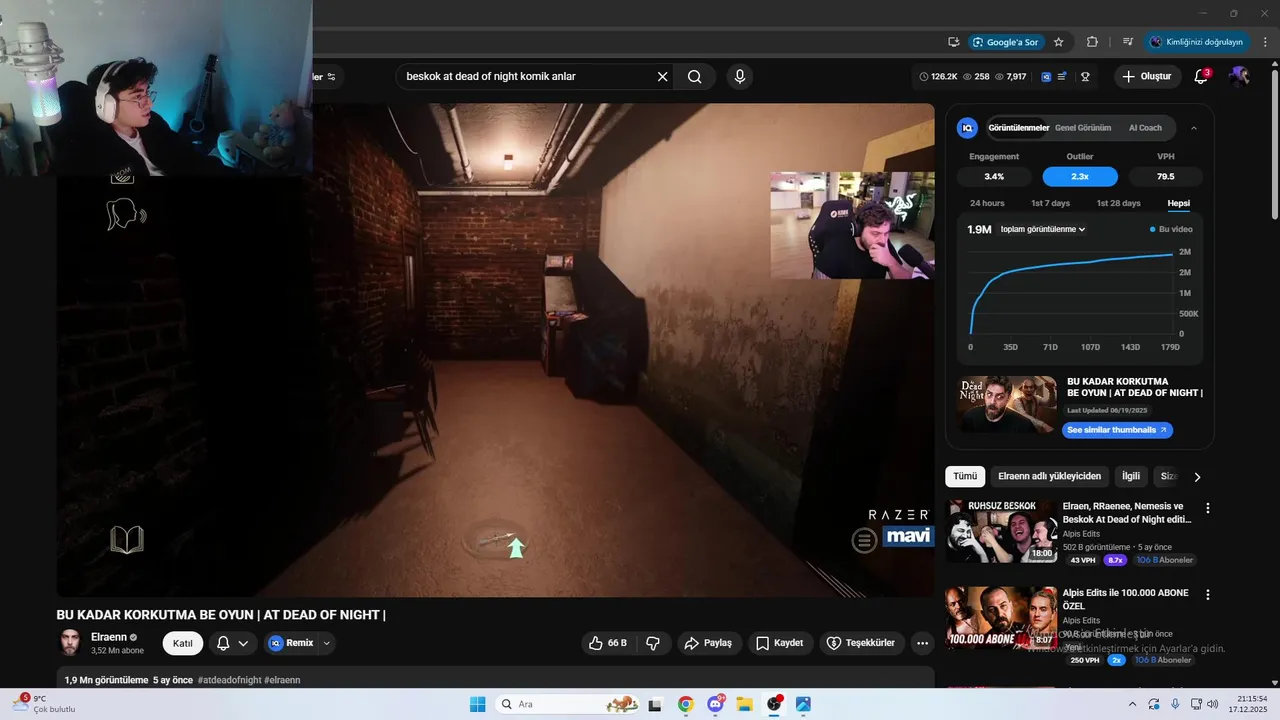Select the Tümü filter chip

point(965,477)
